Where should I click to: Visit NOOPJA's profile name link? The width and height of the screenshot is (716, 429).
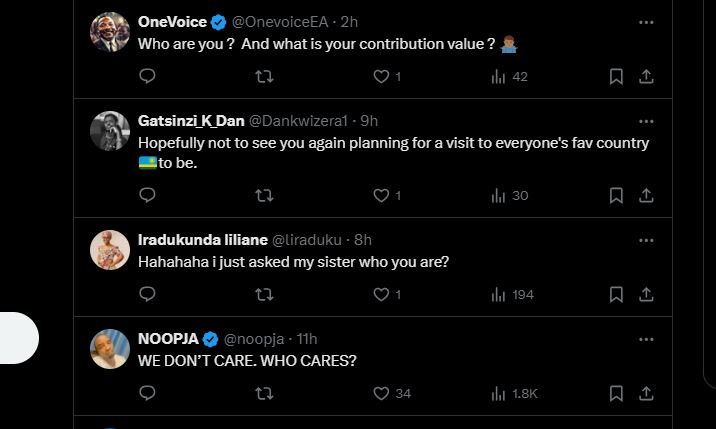click(x=168, y=339)
